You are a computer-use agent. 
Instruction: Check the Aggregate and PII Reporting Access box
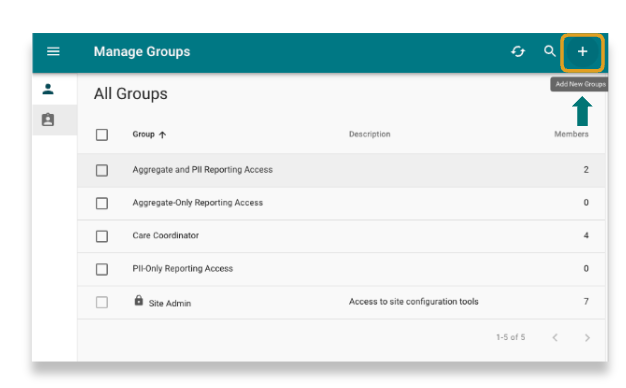102,170
